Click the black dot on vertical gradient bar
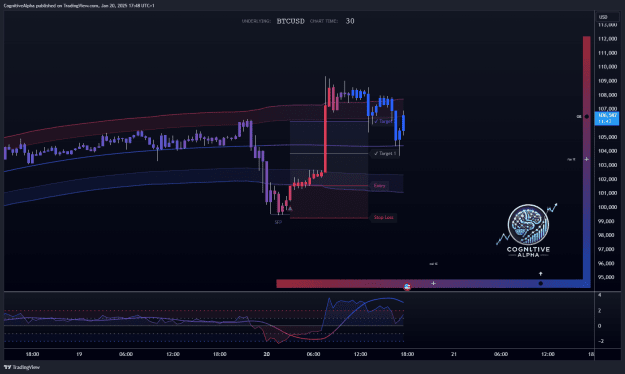Viewport: 625px width, 374px height. pos(586,116)
